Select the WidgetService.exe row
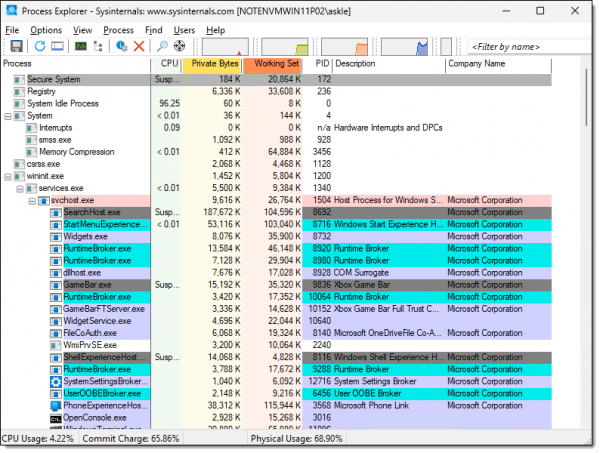 [276, 321]
